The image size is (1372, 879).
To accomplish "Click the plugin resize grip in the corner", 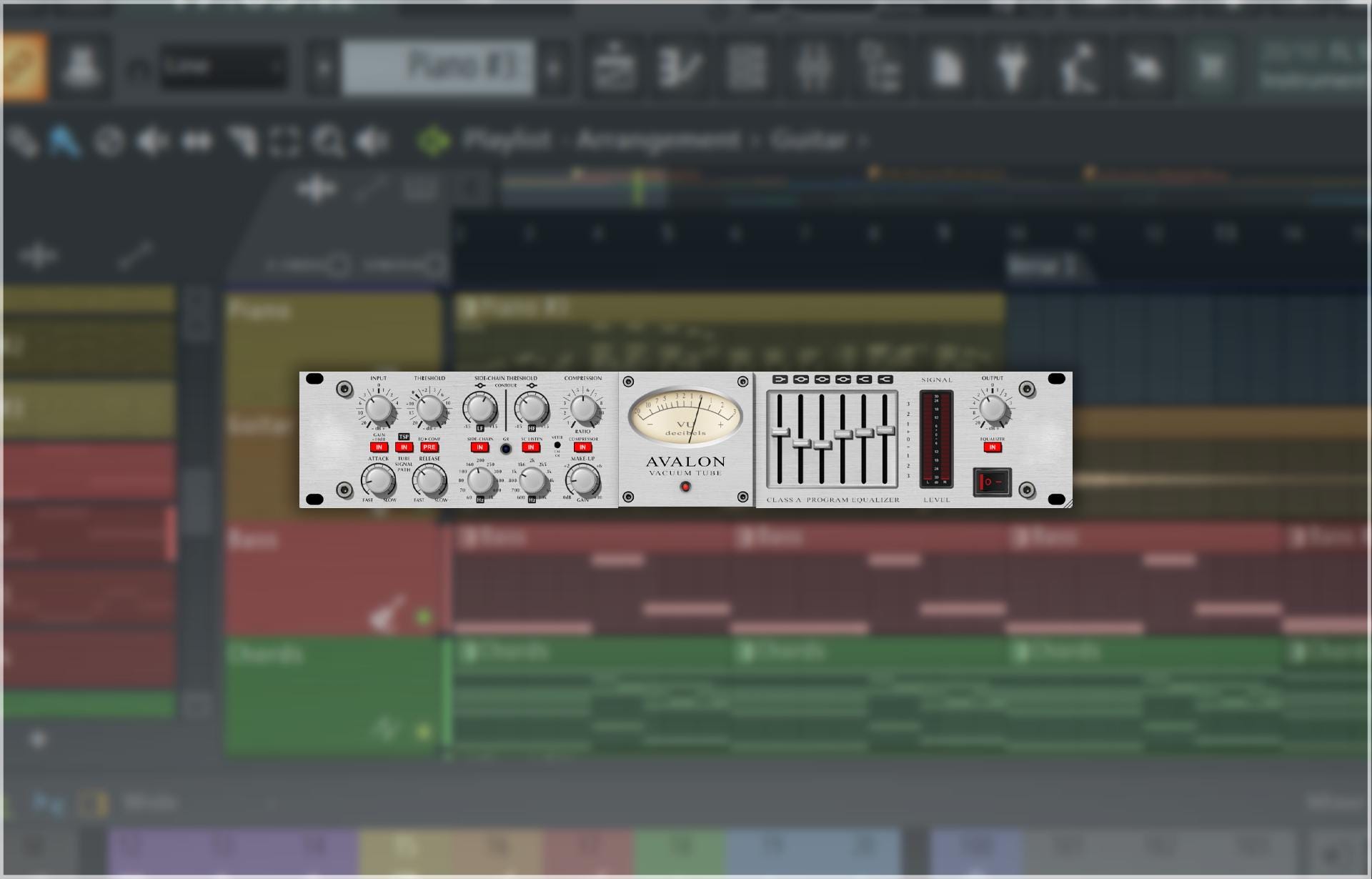I will (1068, 504).
